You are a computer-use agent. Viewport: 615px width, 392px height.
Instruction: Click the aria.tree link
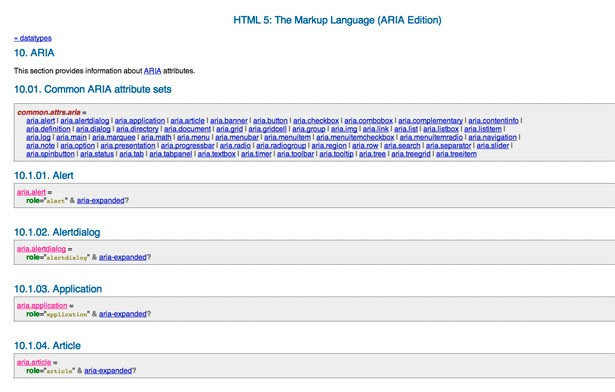point(372,154)
